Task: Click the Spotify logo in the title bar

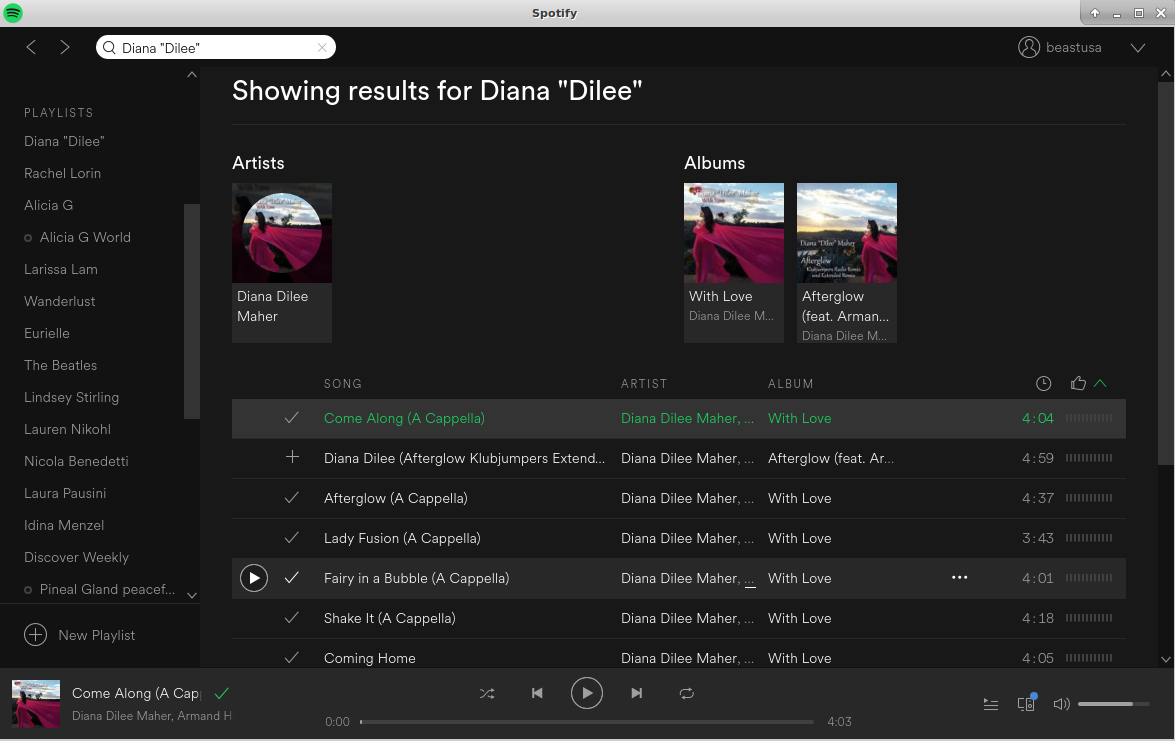Action: [x=13, y=13]
